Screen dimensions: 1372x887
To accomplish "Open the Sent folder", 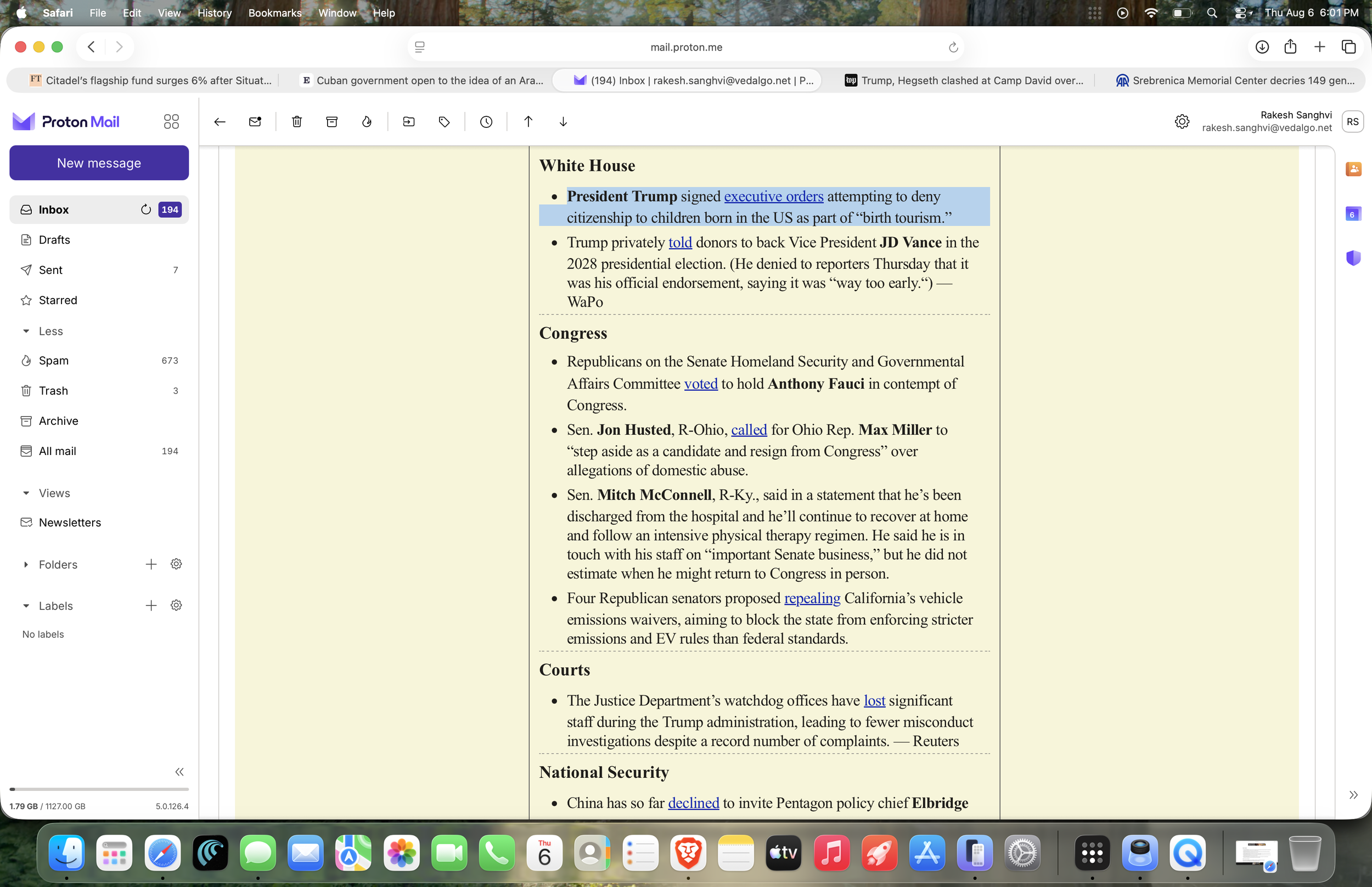I will click(99, 270).
